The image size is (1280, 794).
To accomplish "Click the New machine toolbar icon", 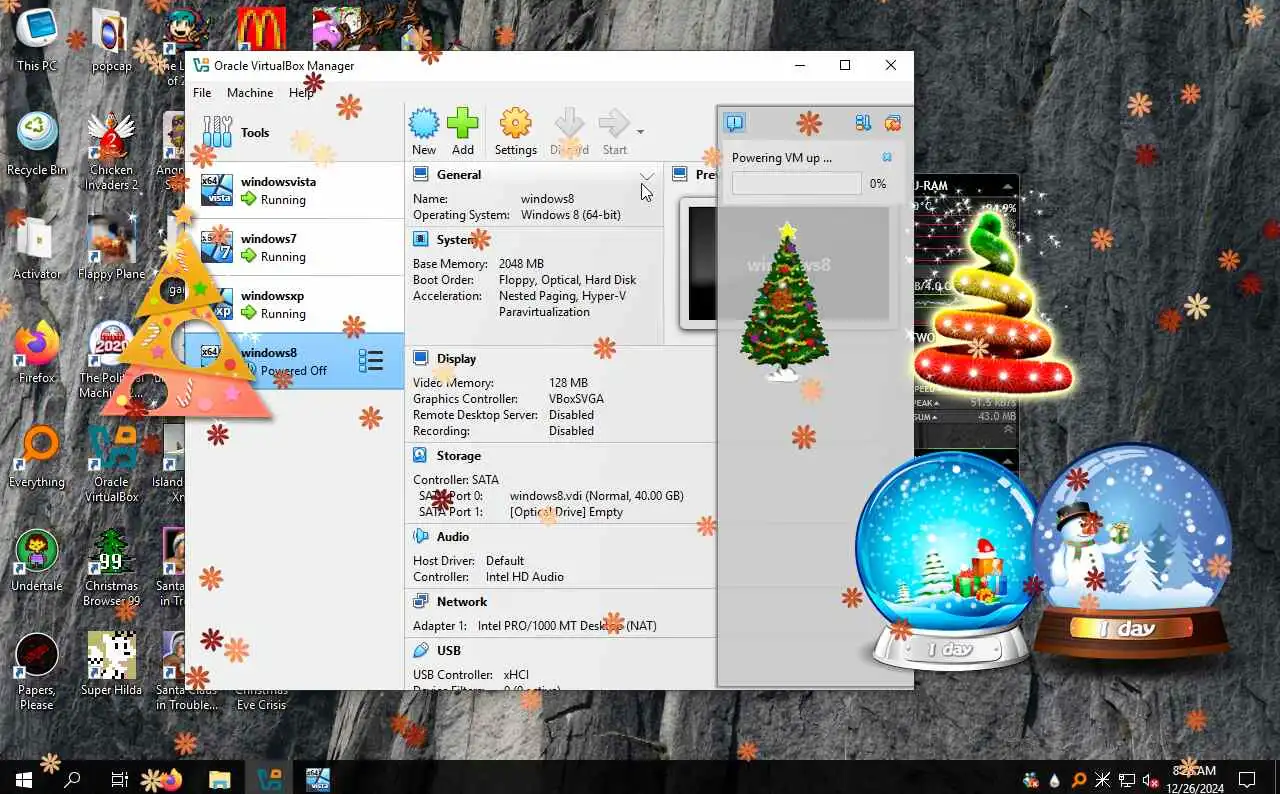I will [424, 132].
